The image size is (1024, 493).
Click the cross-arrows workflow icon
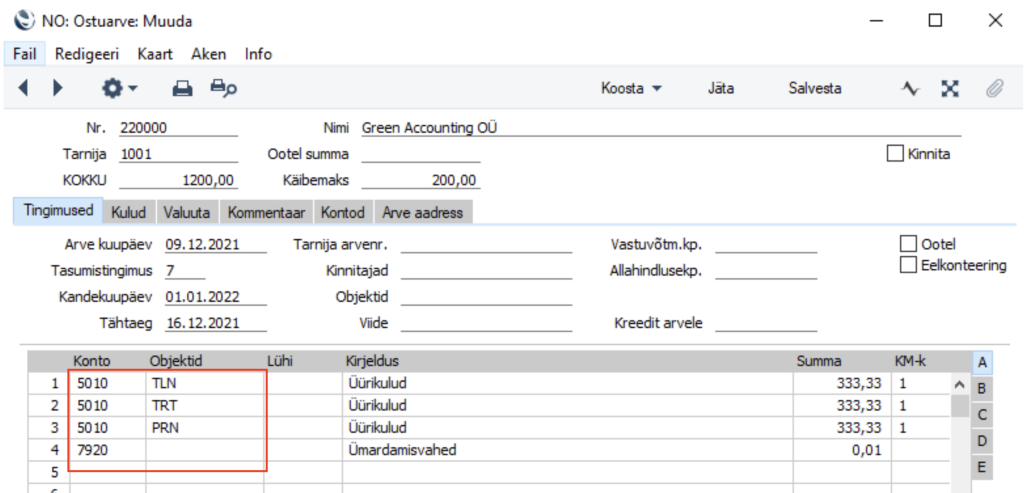tap(950, 88)
